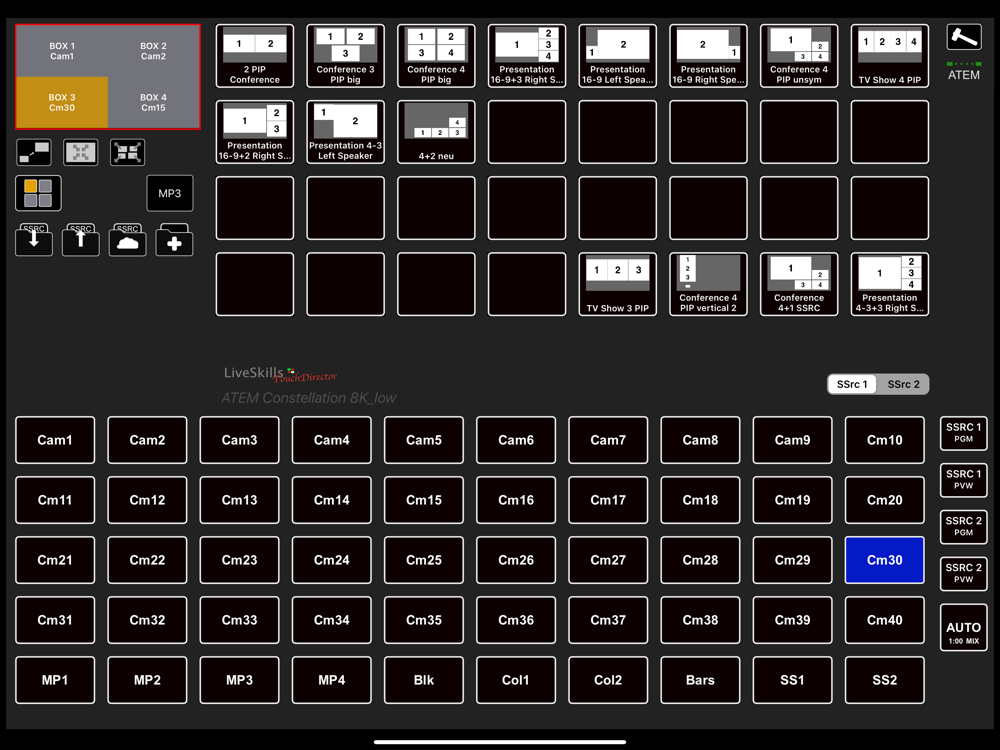Choose Cm10 source button
The image size is (1000, 750).
point(885,440)
